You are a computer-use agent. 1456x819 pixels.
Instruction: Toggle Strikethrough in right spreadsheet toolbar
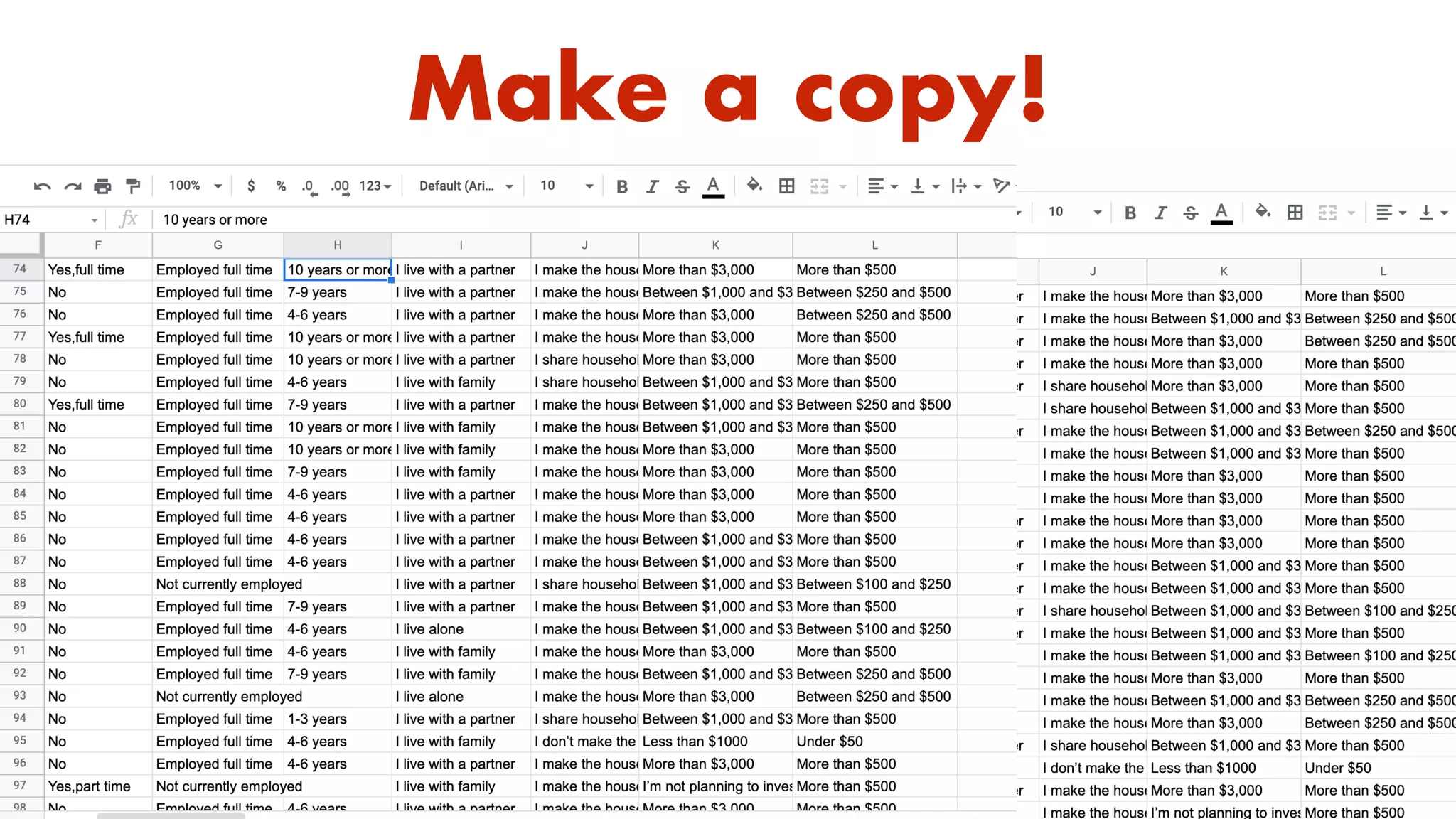pos(1191,213)
